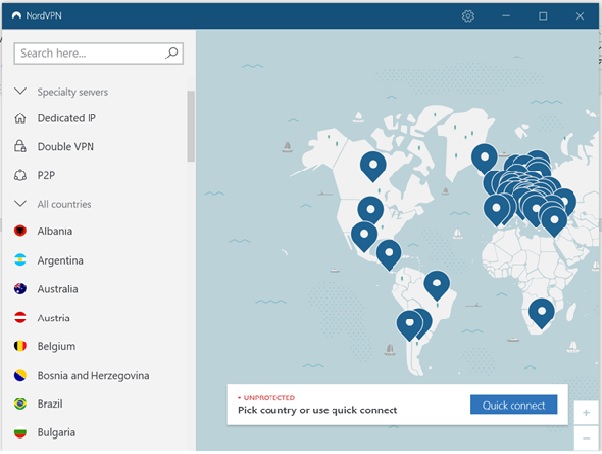Click the Mexico map pin
The height and width of the screenshot is (454, 602).
(x=364, y=236)
